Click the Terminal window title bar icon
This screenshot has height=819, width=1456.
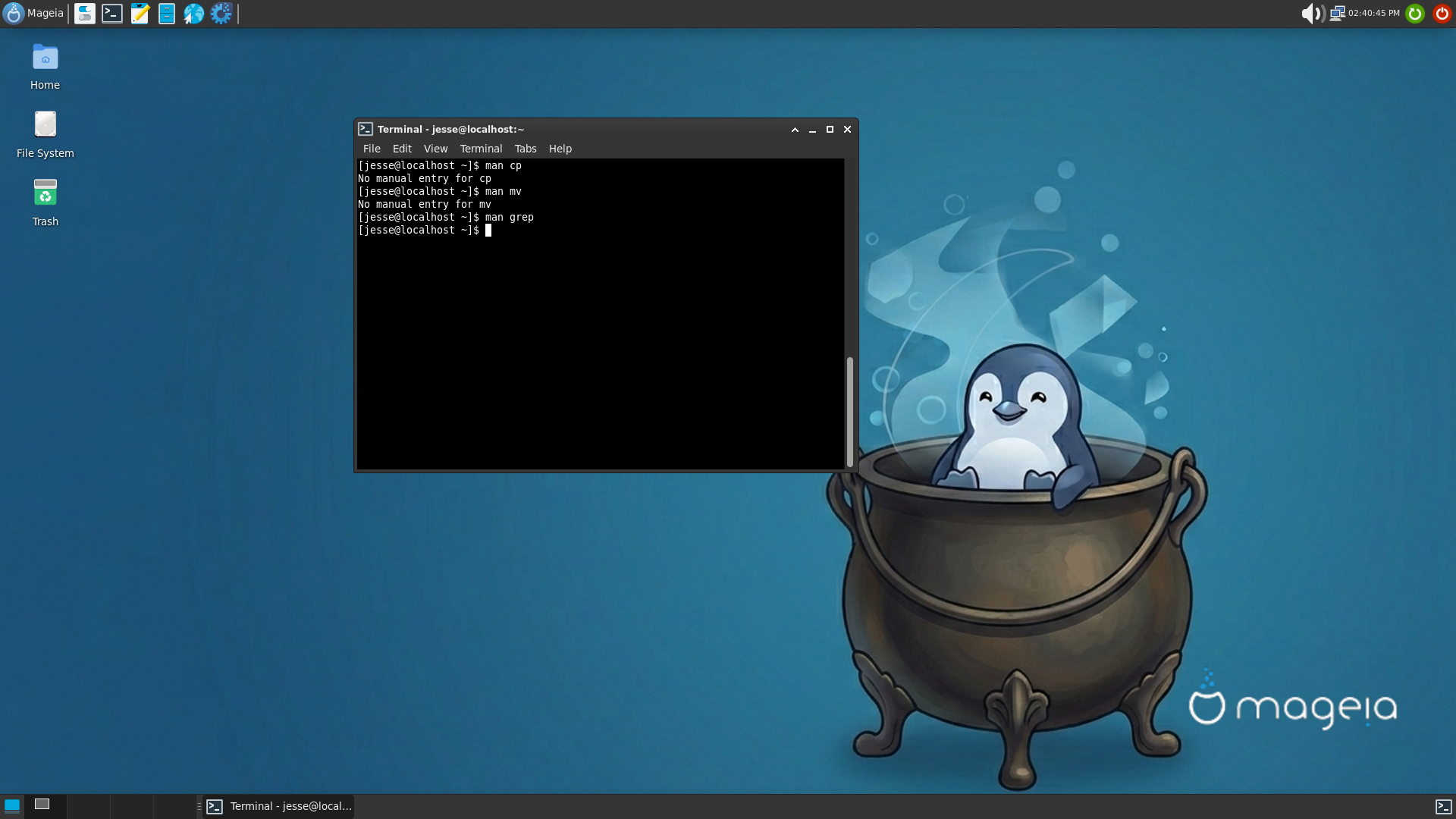[366, 129]
